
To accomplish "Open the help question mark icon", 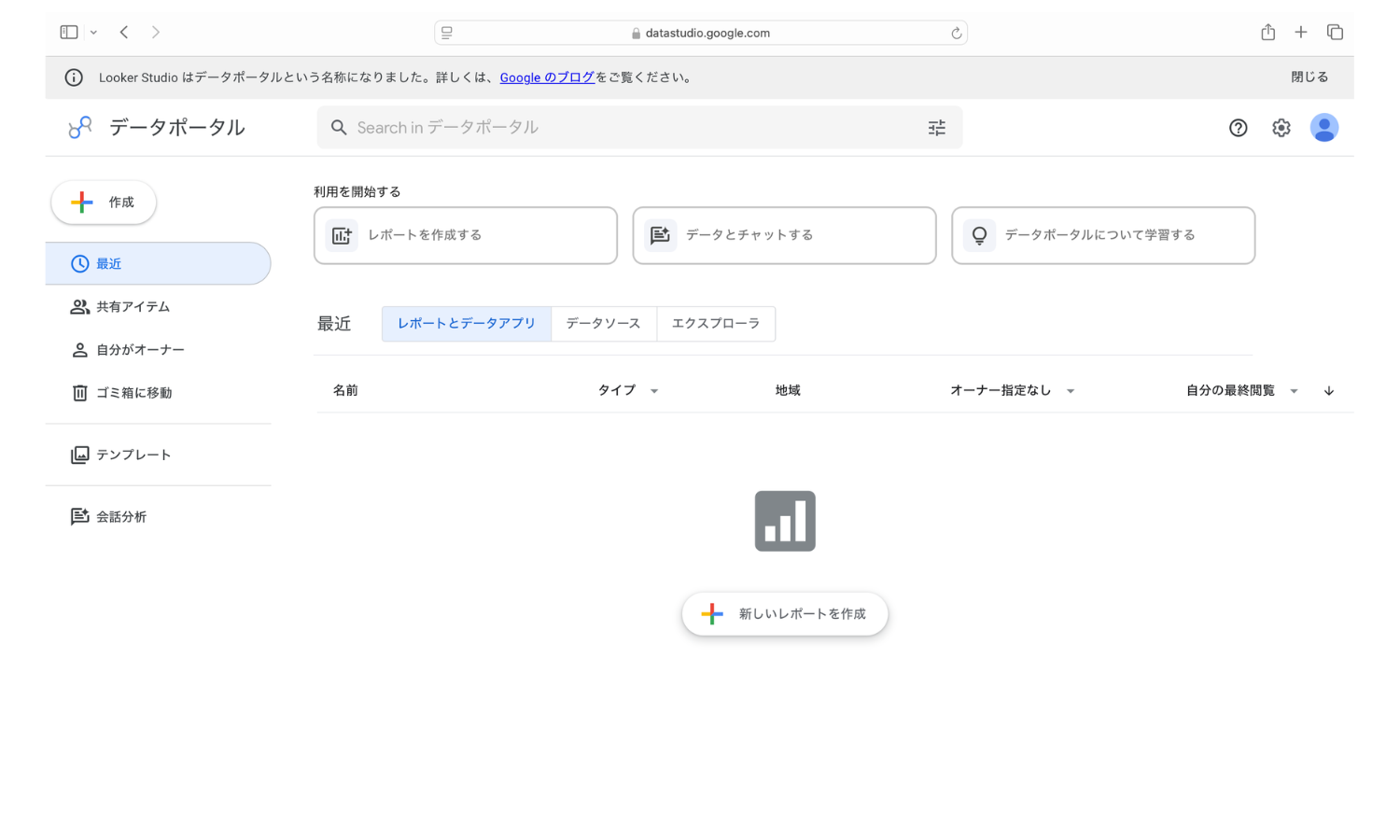I will click(x=1238, y=128).
